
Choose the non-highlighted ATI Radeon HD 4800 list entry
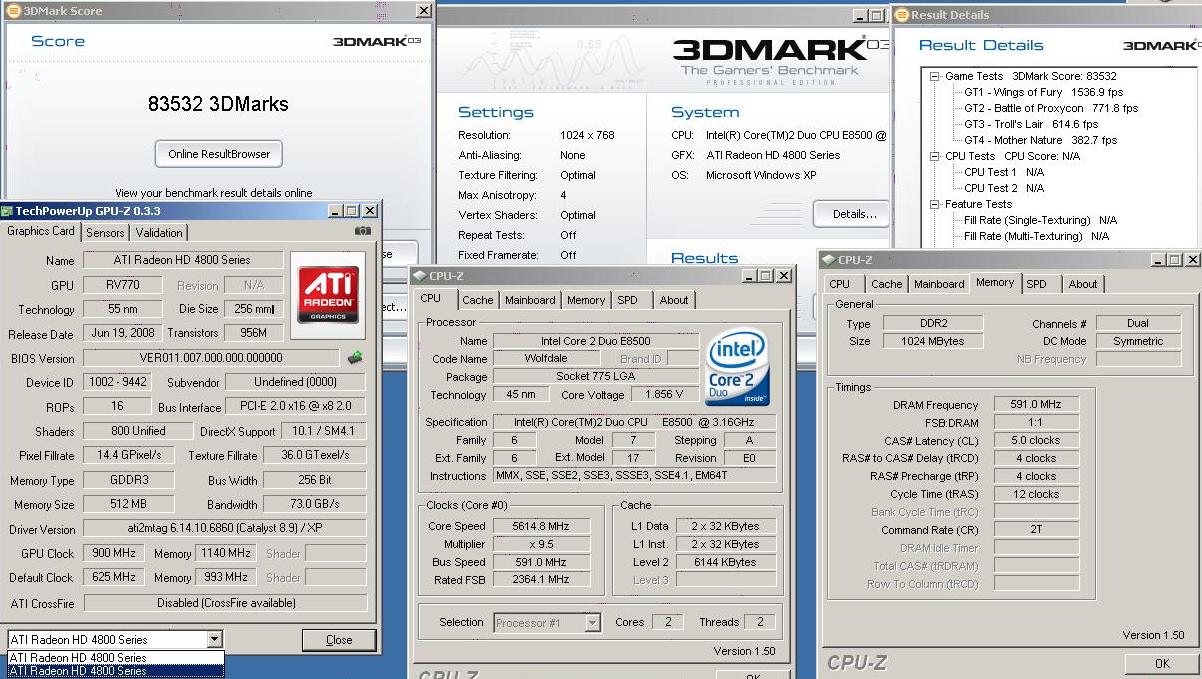(116, 658)
